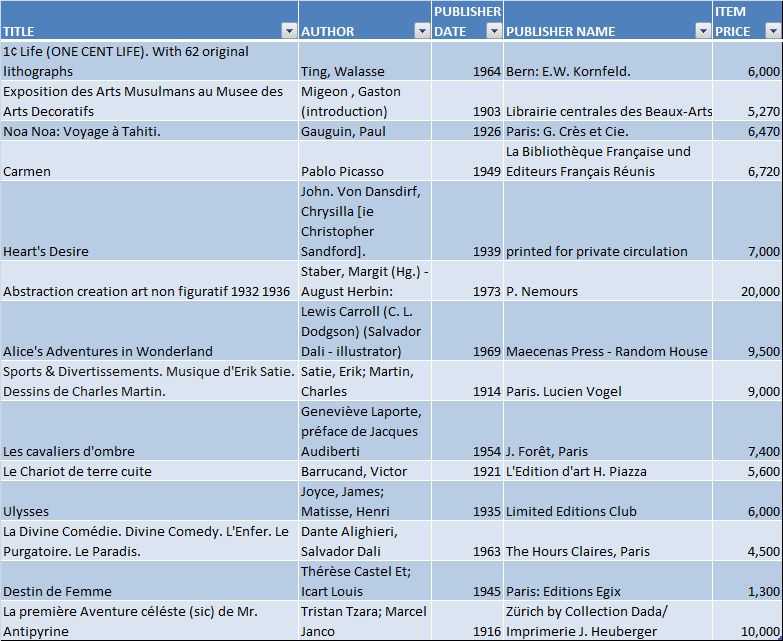783x641 pixels.
Task: Click the title cell 'Destin de Femme'
Action: pyautogui.click(x=149, y=580)
